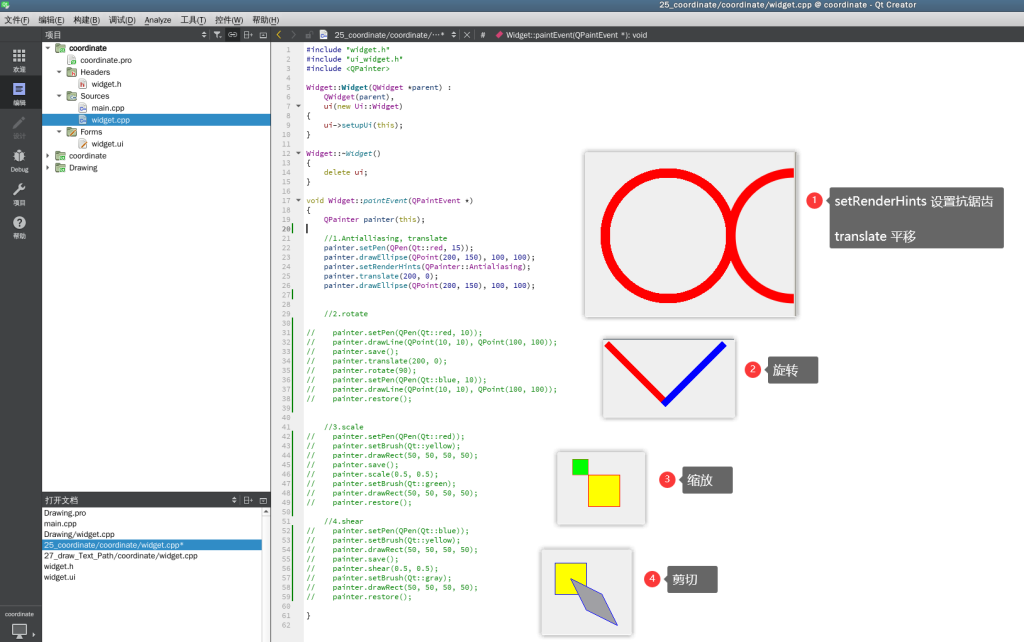Screen dimensions: 1024x642
Task: Expand the Drawing project node
Action: click(47, 168)
